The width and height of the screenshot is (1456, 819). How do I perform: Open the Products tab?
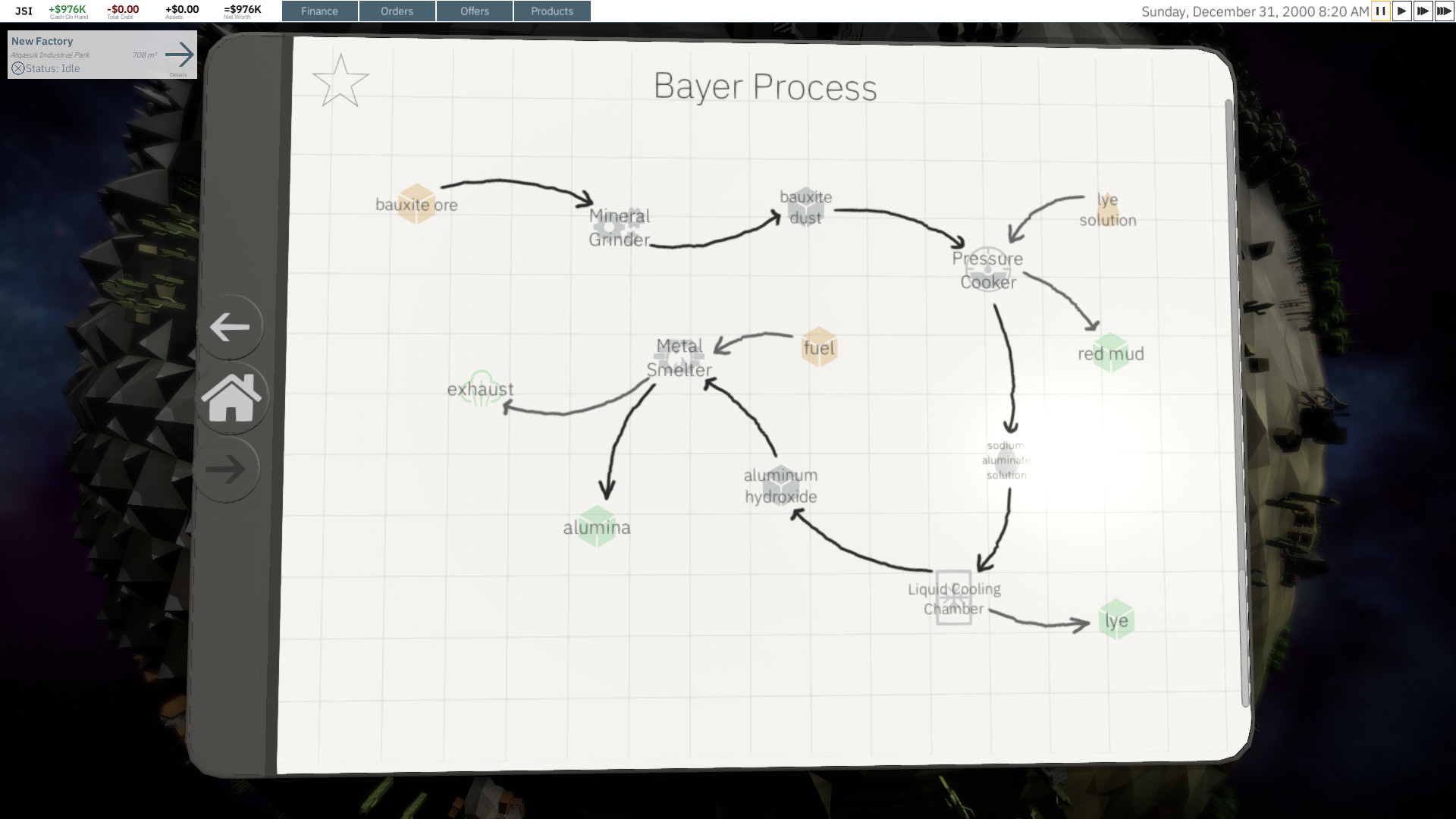coord(552,11)
